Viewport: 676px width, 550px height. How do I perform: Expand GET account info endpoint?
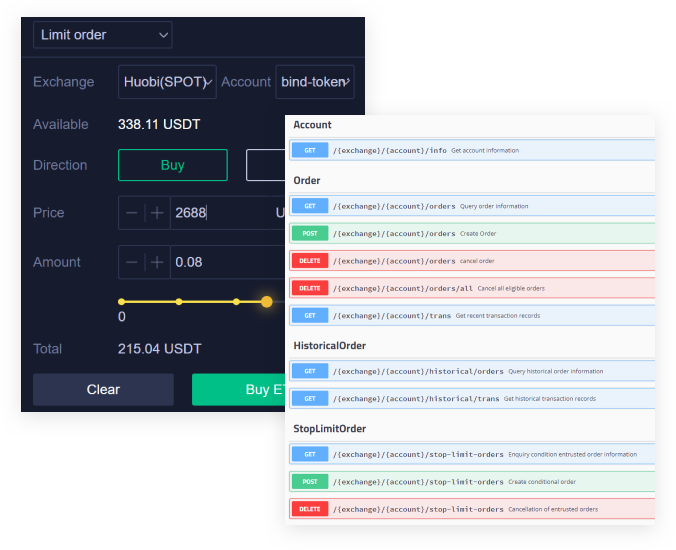[x=472, y=150]
